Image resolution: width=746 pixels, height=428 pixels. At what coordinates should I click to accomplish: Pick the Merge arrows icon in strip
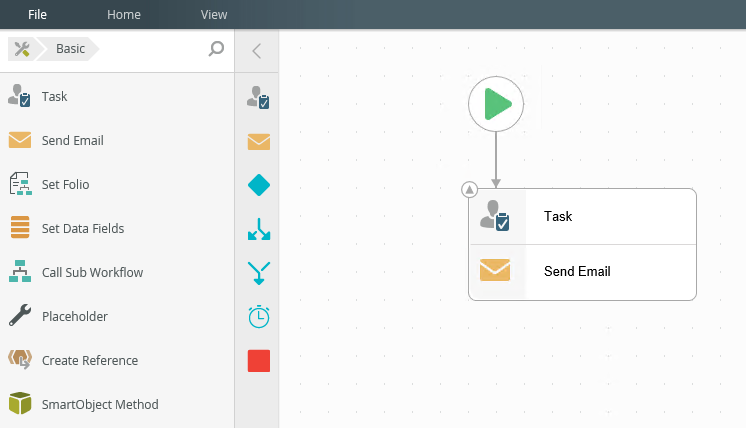pyautogui.click(x=259, y=273)
